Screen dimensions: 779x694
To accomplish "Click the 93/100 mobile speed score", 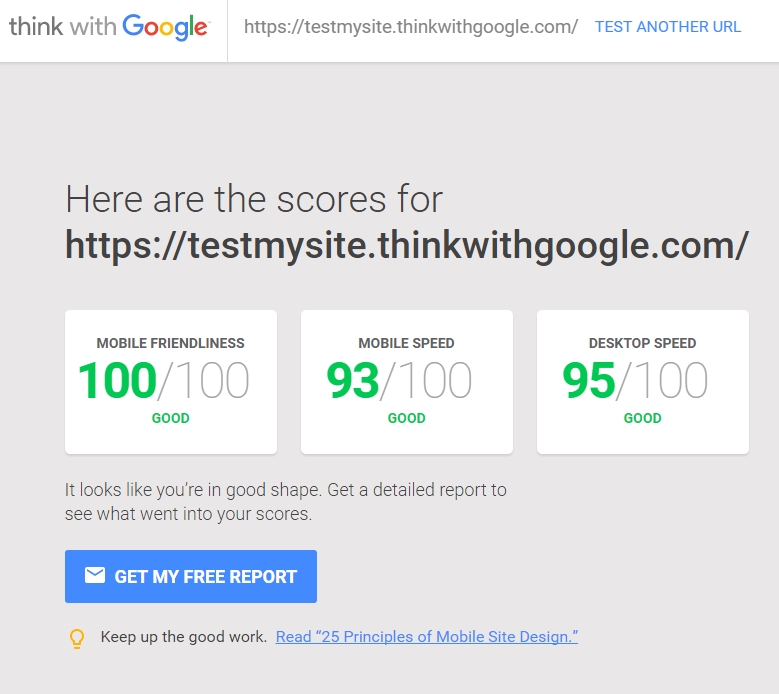I will (x=399, y=381).
